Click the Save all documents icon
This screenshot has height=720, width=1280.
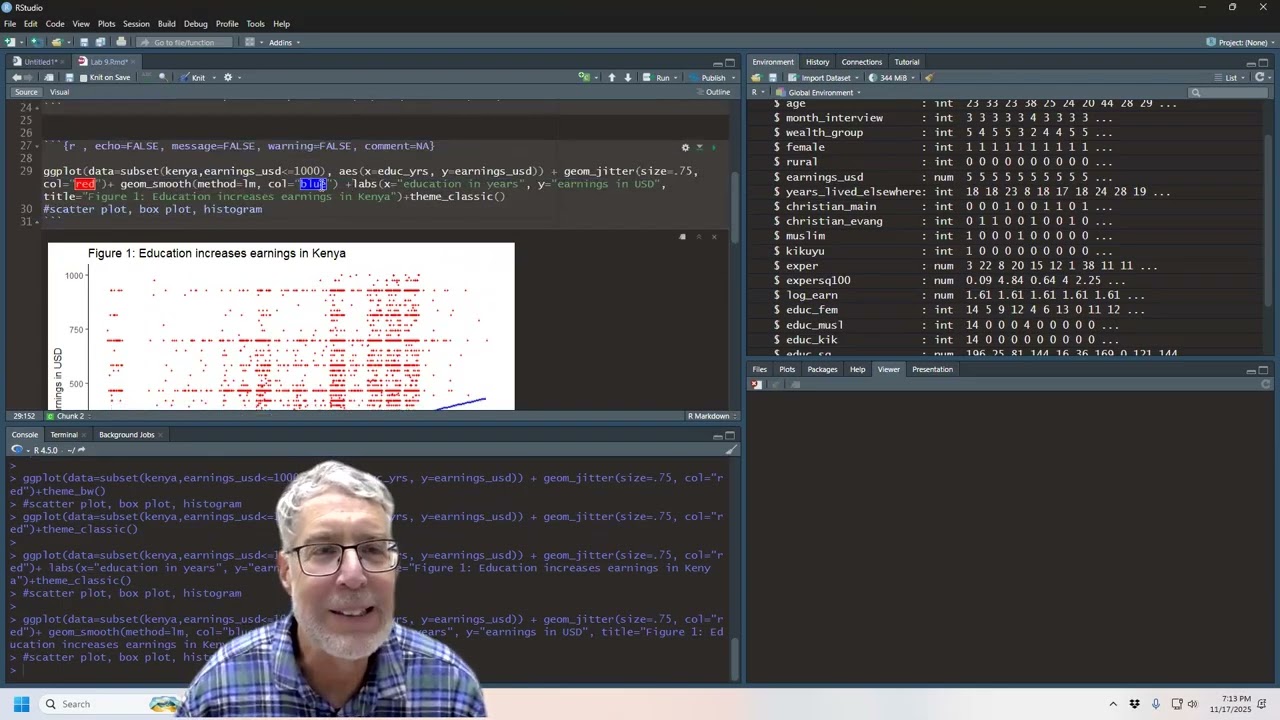click(100, 42)
